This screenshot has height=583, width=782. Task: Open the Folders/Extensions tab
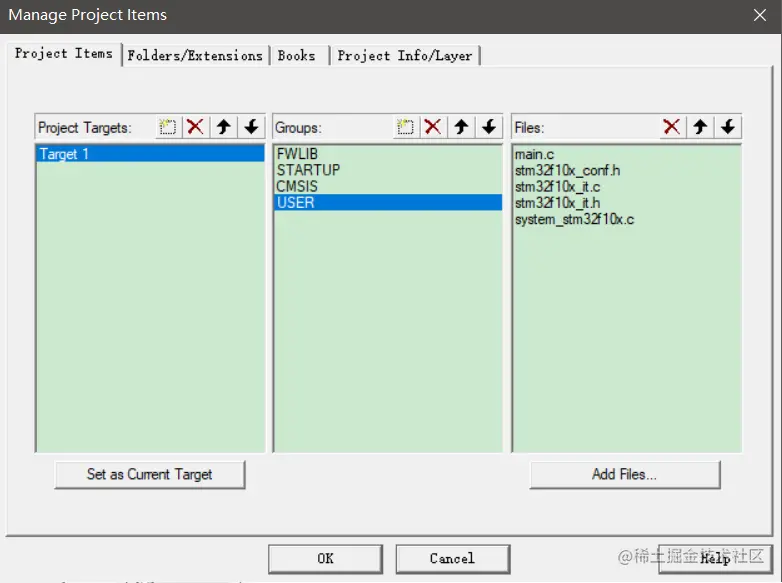coord(195,55)
